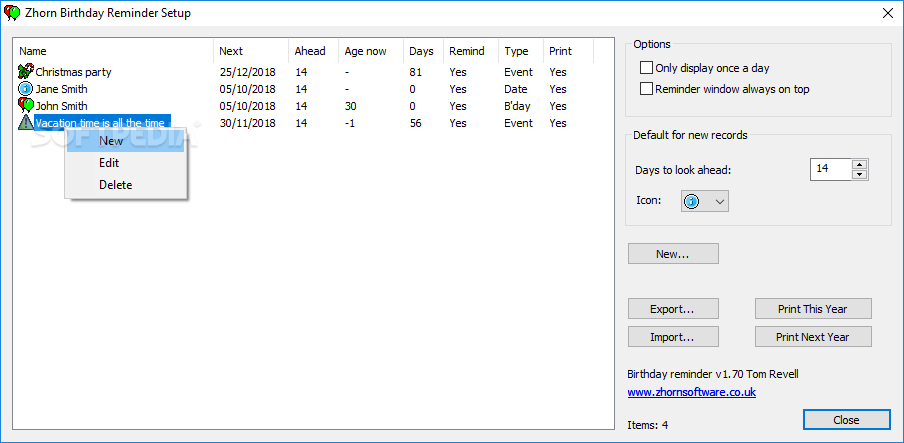The height and width of the screenshot is (443, 904).
Task: Click Print This Year button
Action: (x=813, y=309)
